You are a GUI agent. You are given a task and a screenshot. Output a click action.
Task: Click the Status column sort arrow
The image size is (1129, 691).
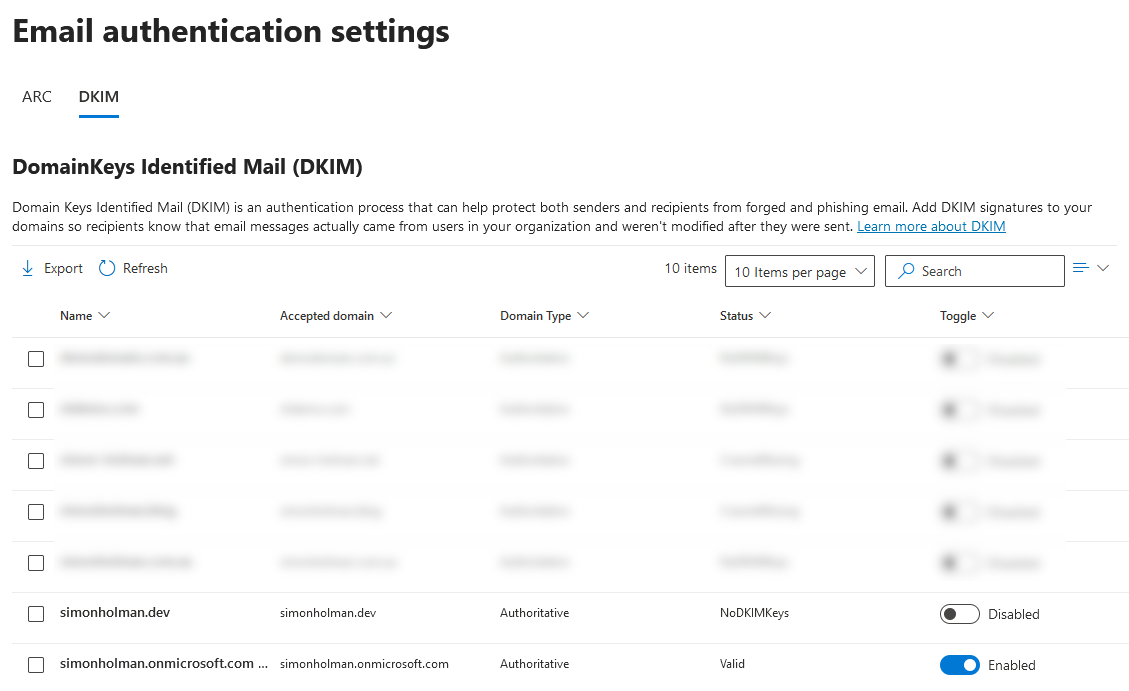click(767, 315)
